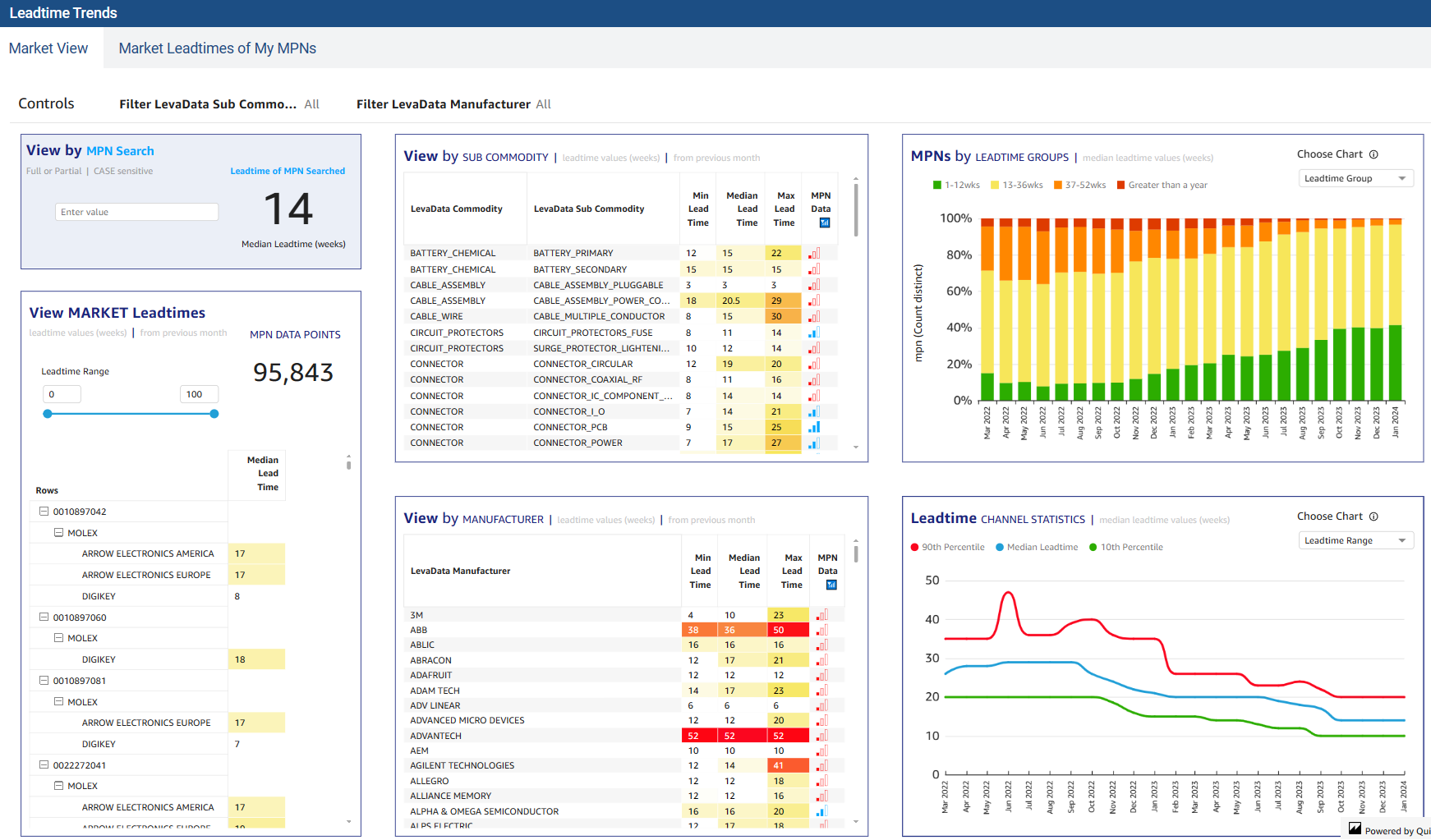Image resolution: width=1431 pixels, height=840 pixels.
Task: Click the MPN Data icon for ABB manufacturer
Action: 821,631
